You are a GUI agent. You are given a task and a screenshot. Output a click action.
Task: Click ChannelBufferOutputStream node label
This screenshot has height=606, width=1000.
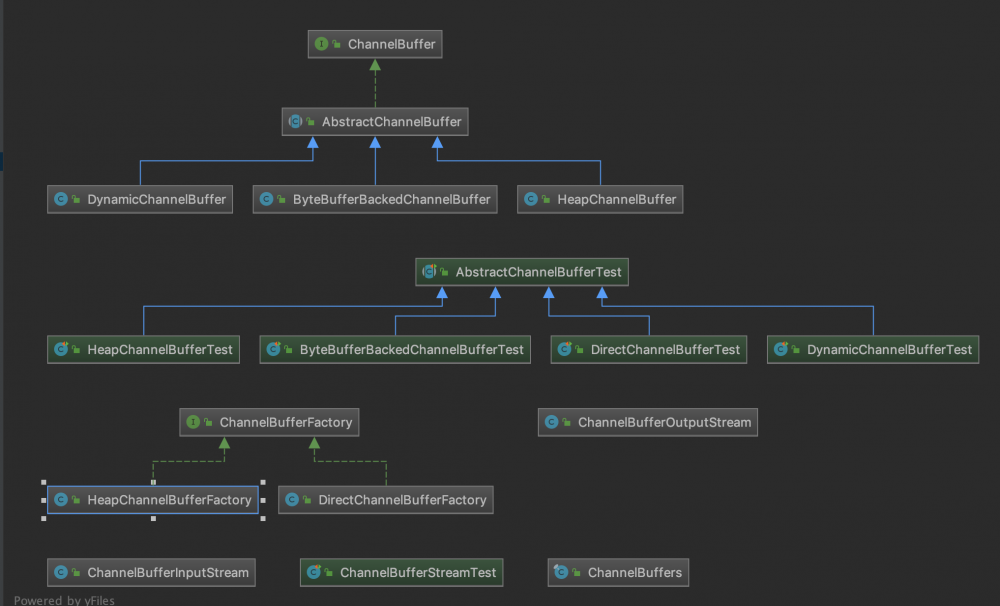click(664, 422)
